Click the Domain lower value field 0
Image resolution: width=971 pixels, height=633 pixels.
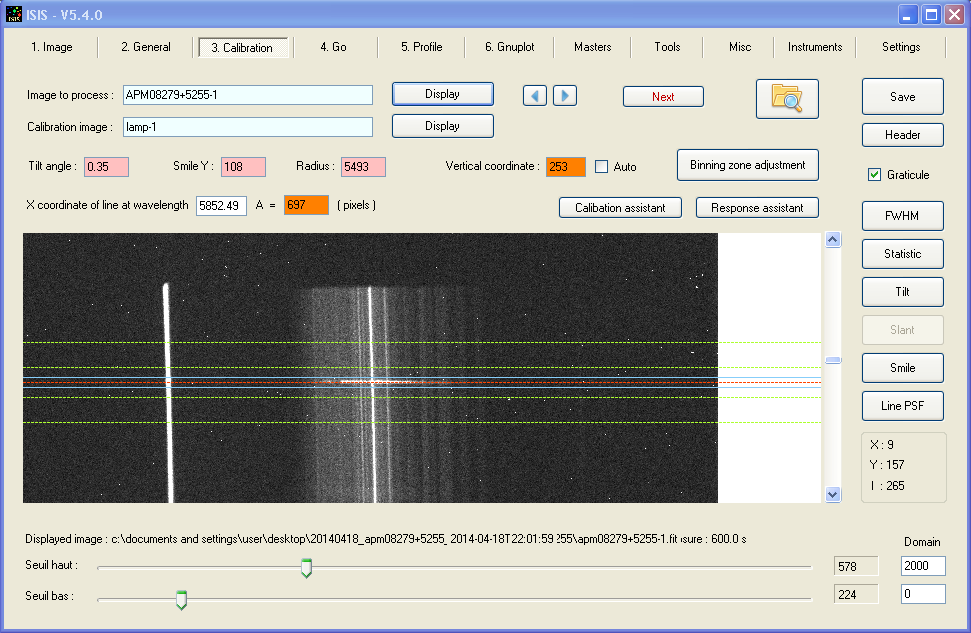(x=923, y=594)
